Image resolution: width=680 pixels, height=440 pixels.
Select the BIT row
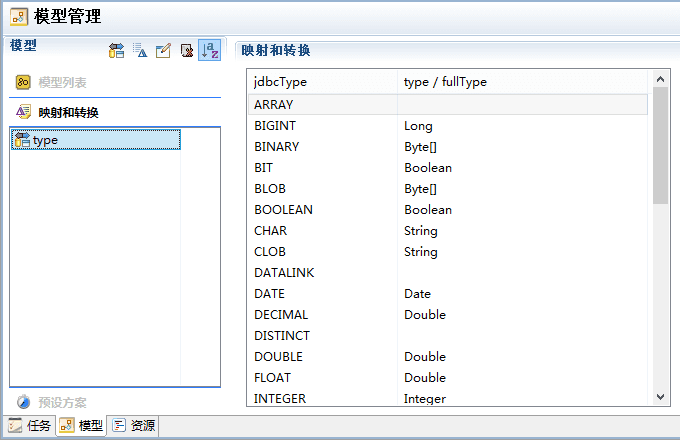(x=448, y=168)
